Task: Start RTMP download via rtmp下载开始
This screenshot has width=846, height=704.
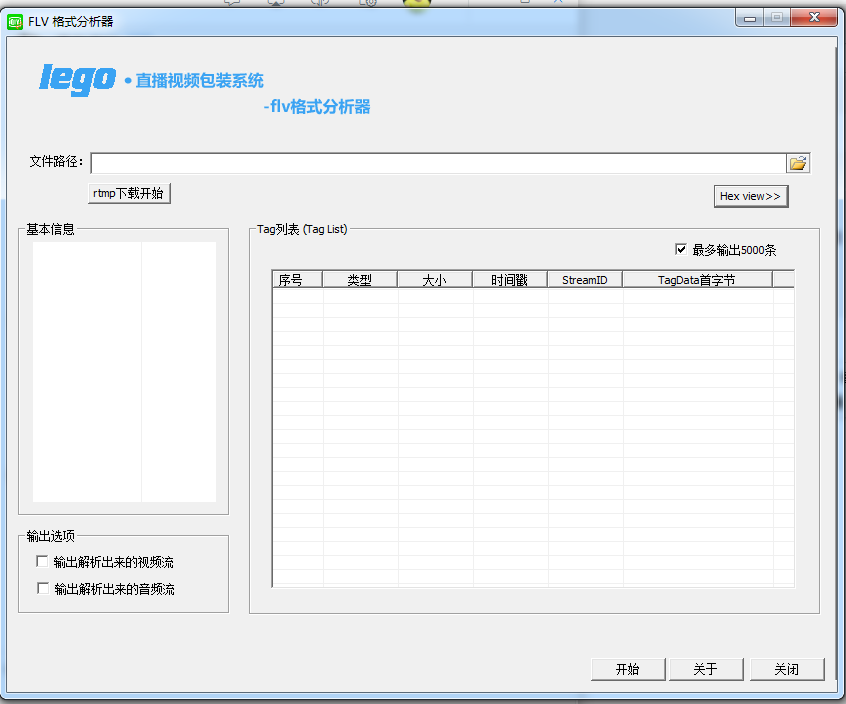Action: (129, 193)
